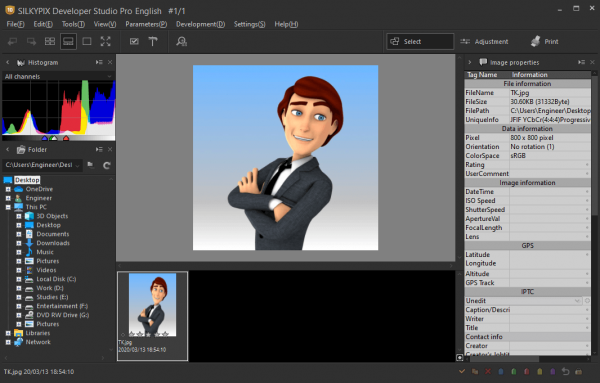Open the View menu

point(105,24)
